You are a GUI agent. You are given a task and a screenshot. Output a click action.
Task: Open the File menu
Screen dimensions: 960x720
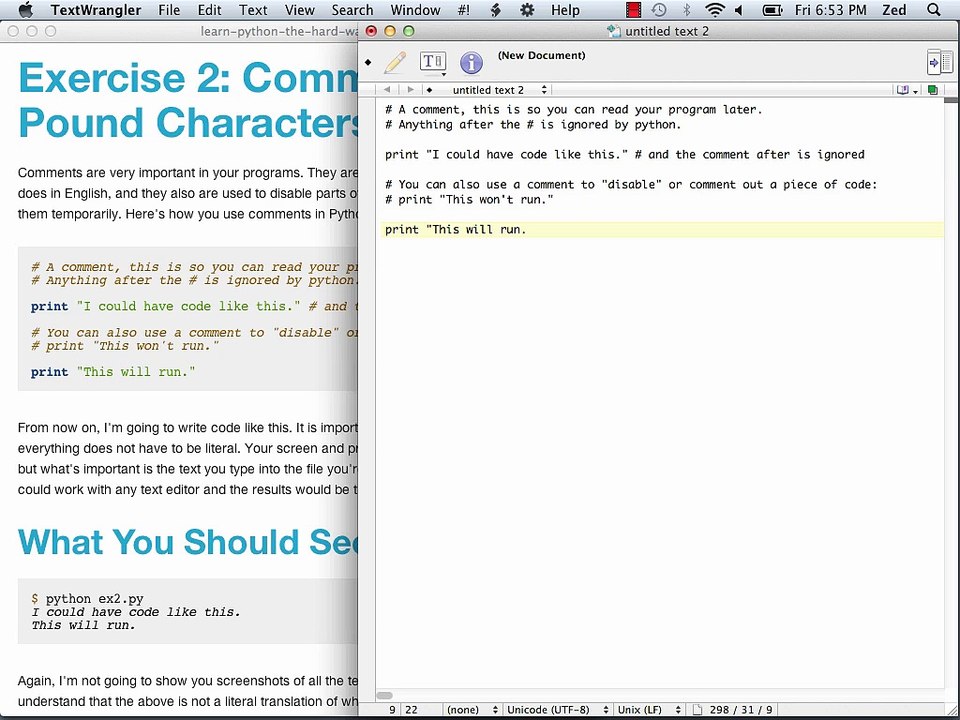169,10
